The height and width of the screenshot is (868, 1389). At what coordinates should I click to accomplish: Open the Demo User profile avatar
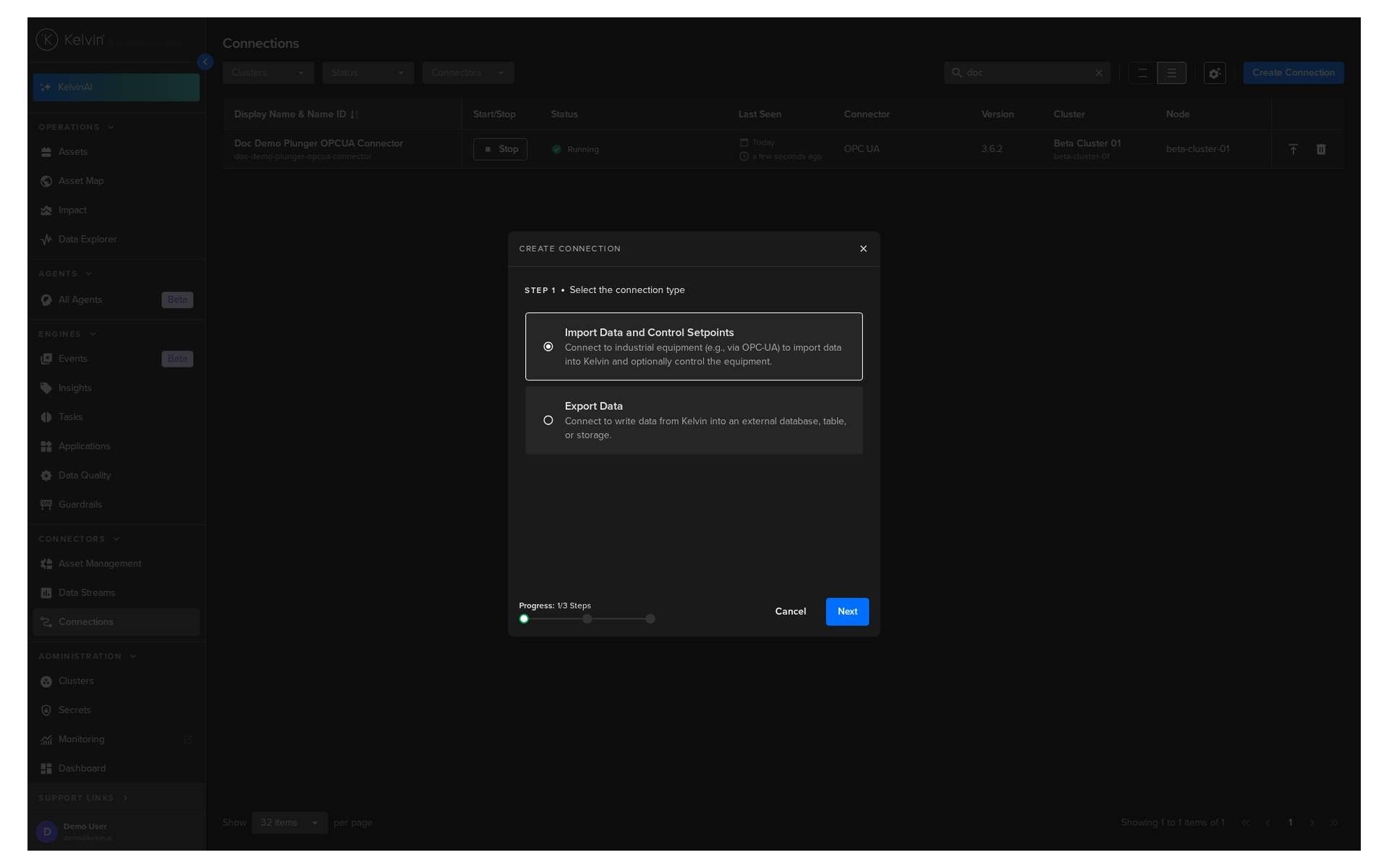pyautogui.click(x=47, y=832)
